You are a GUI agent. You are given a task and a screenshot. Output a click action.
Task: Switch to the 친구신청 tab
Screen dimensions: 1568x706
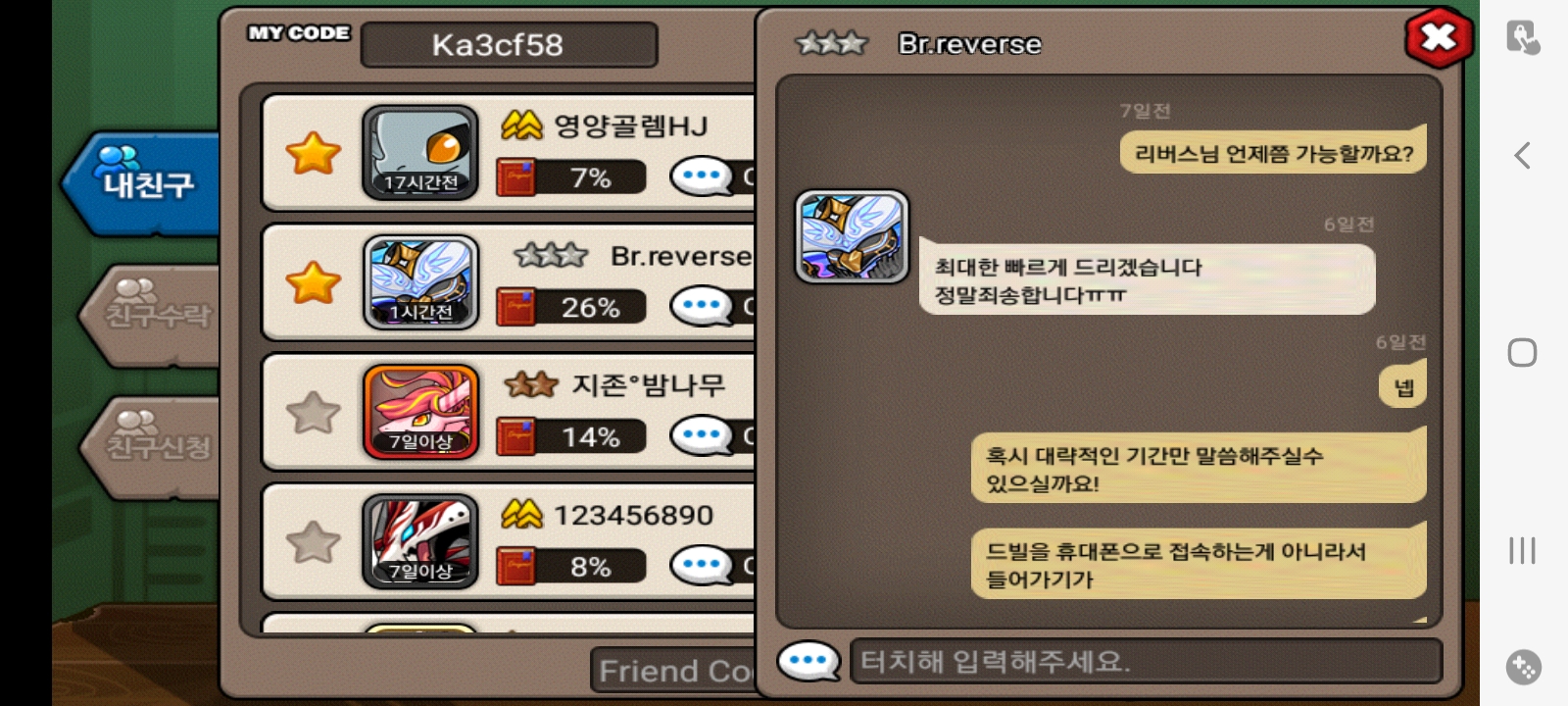point(152,446)
